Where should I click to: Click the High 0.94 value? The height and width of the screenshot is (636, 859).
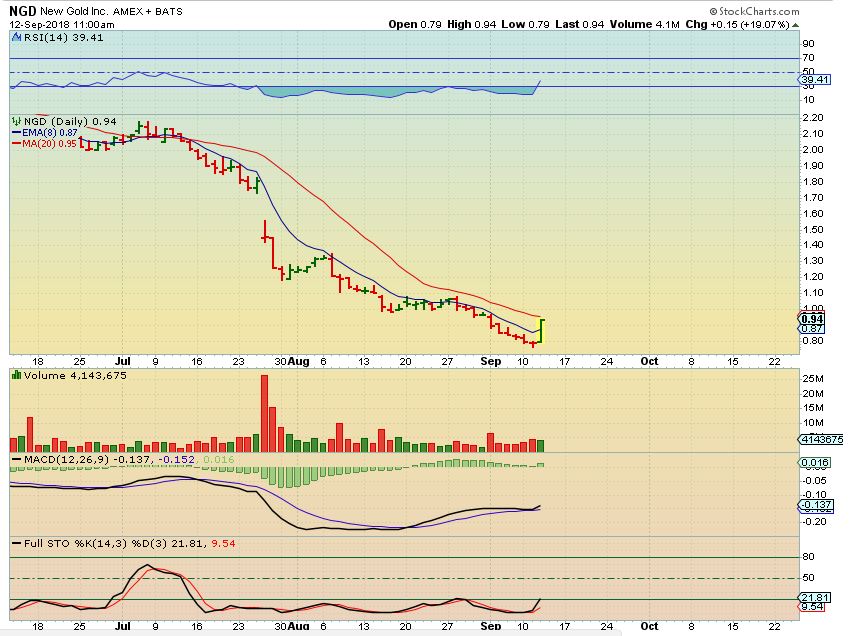472,24
